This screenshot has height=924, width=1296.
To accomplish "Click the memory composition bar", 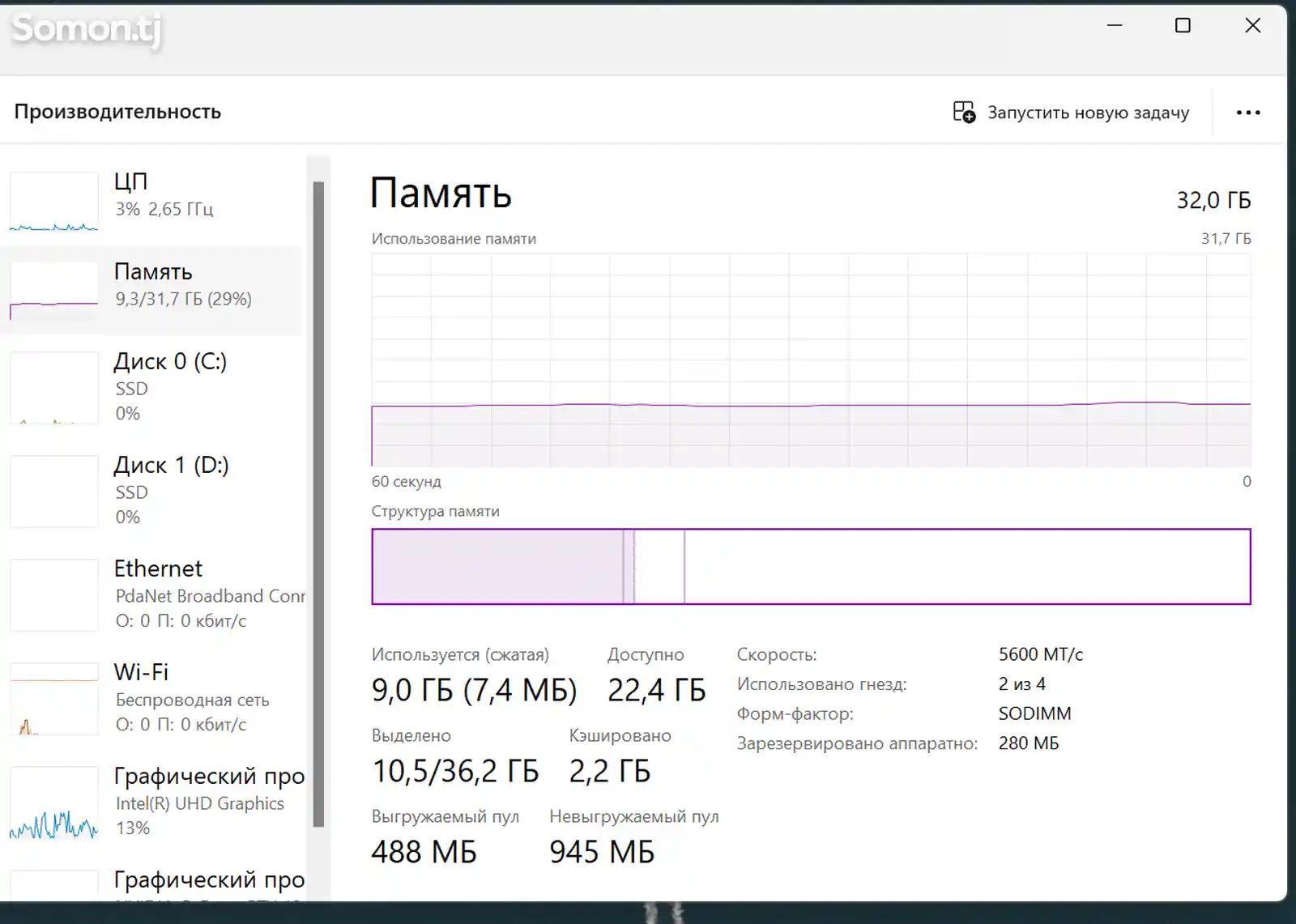I will pos(811,567).
